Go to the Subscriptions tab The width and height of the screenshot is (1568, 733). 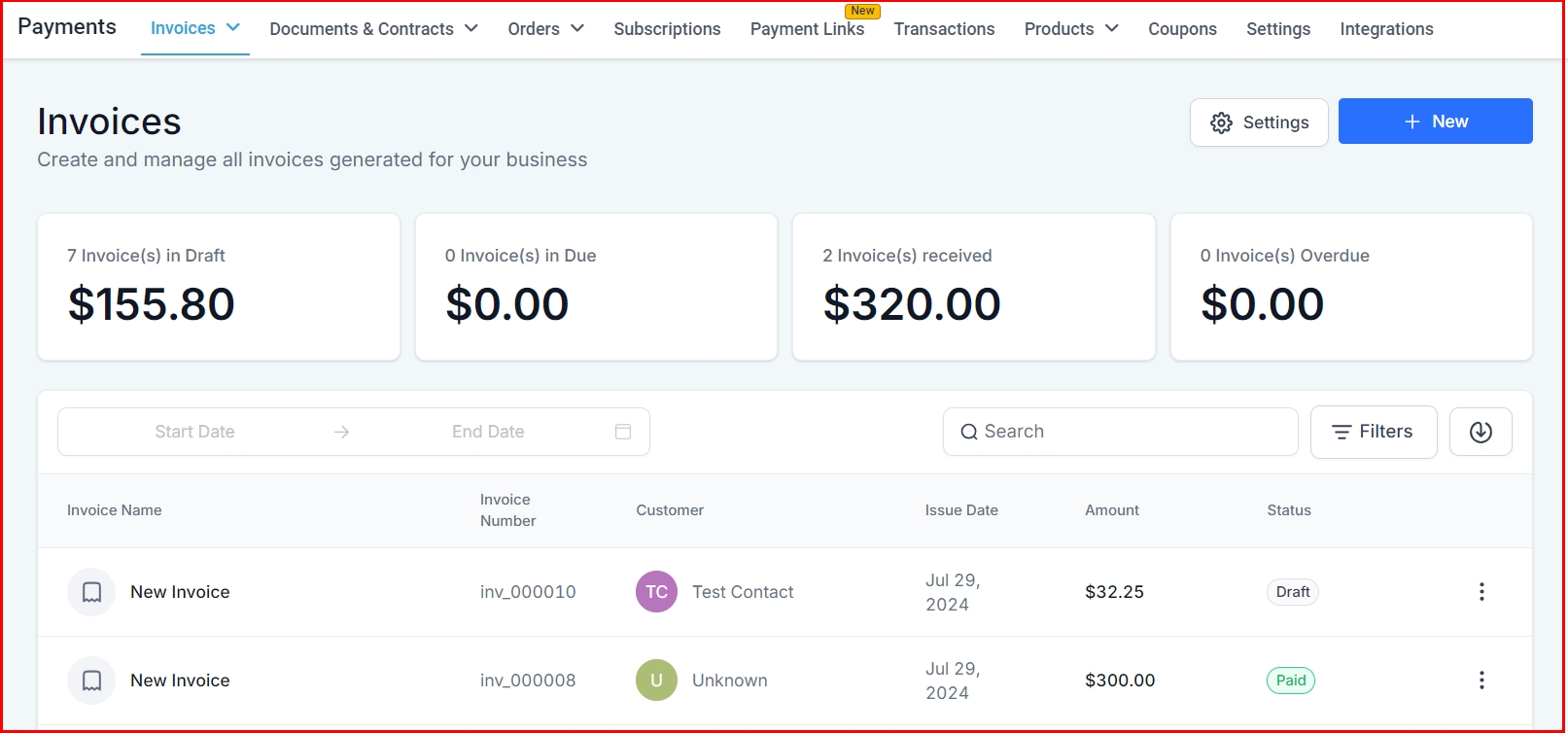pos(667,29)
